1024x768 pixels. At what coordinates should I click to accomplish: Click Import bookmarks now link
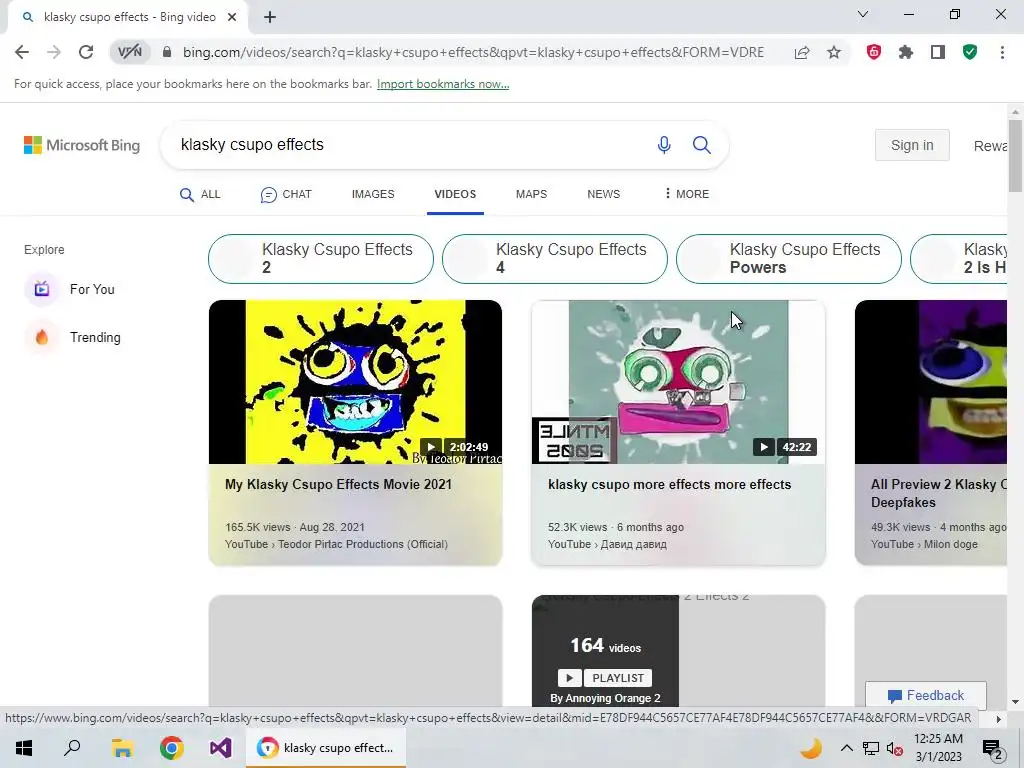coord(443,84)
